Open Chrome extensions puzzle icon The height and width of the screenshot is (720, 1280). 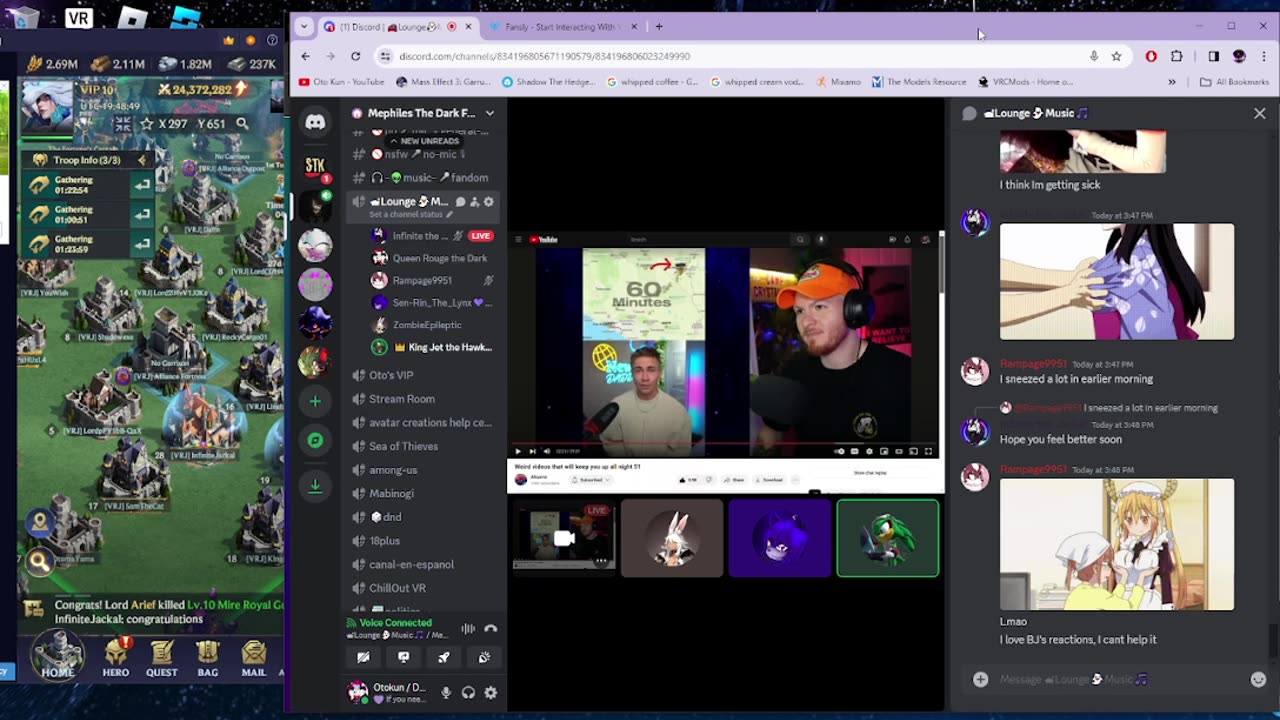point(1177,56)
